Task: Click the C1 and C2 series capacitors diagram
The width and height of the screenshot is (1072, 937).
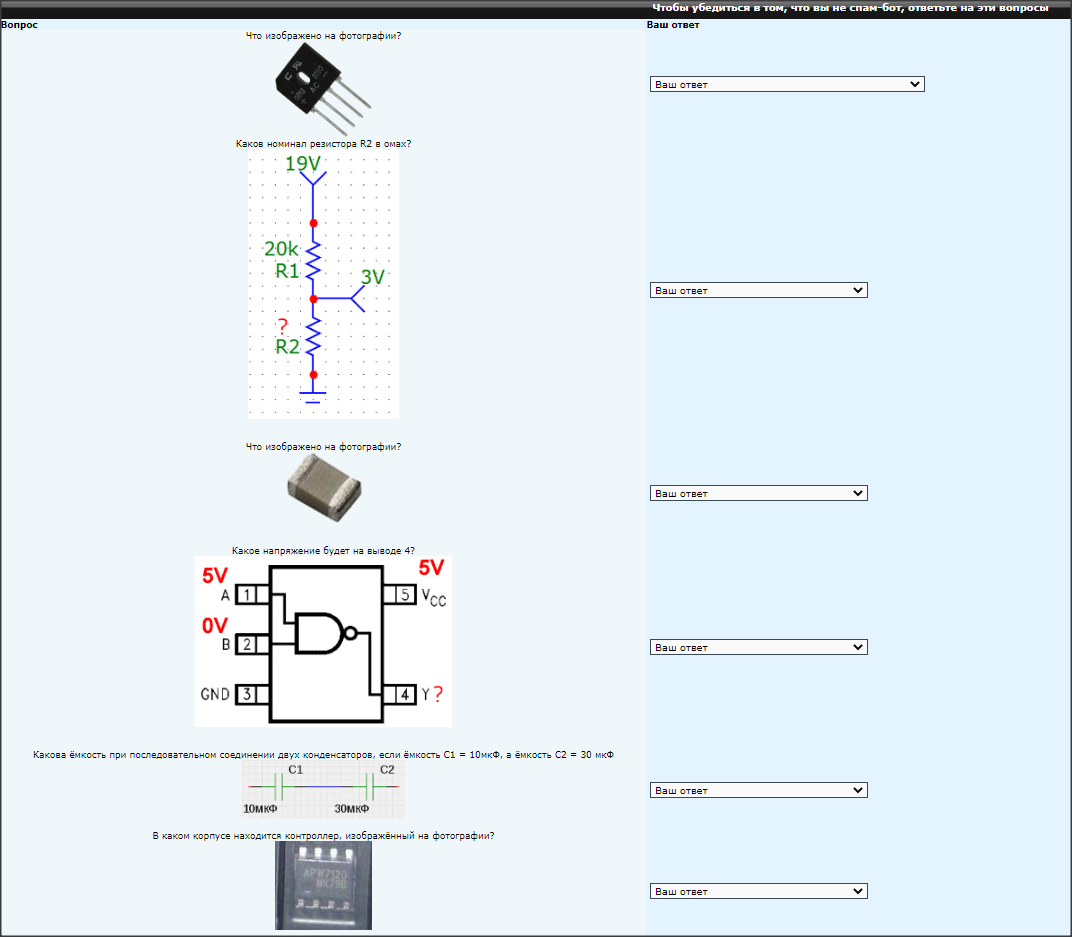Action: pyautogui.click(x=323, y=790)
